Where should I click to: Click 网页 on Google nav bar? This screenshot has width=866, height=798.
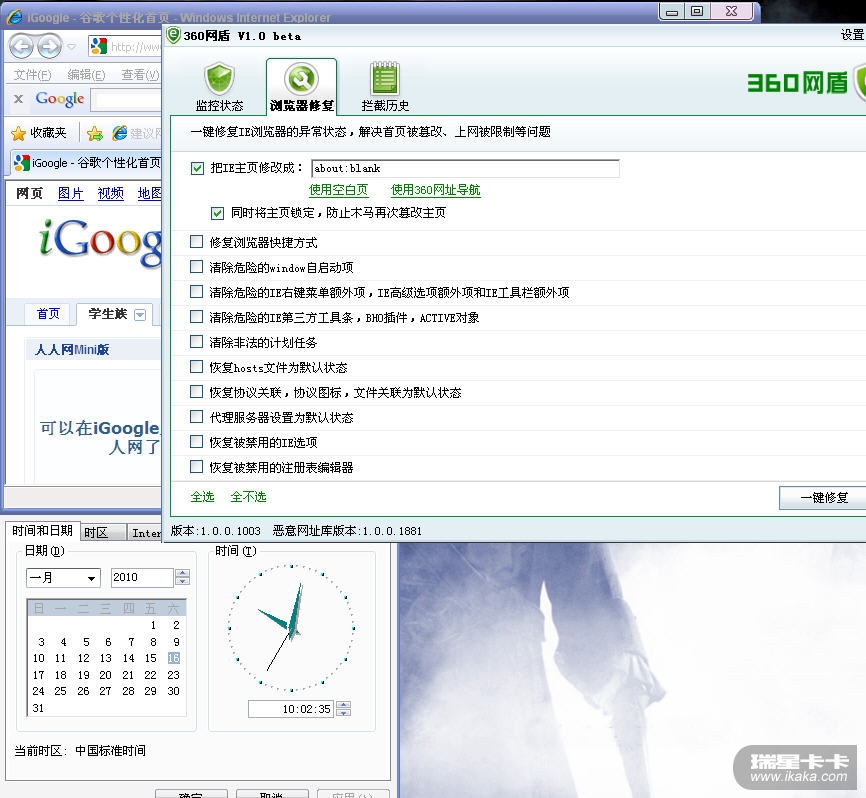point(29,193)
